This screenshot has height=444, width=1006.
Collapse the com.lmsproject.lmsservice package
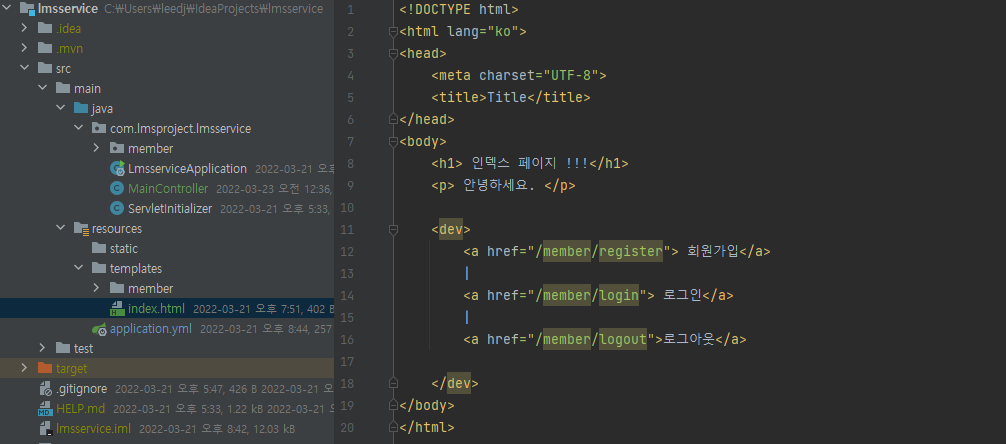78,128
